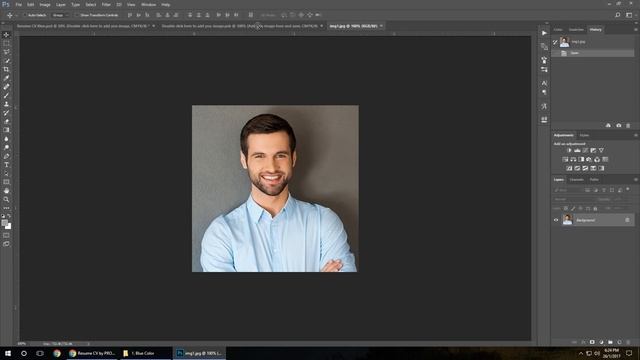Open Auto-Select Group dropdown
Screen dimensions: 640x360
pos(60,15)
